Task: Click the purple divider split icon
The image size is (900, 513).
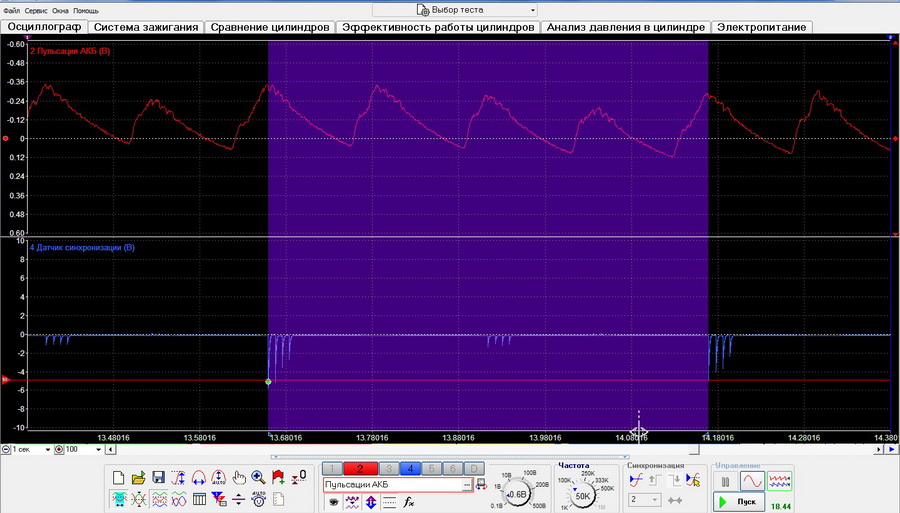Action: [238, 499]
